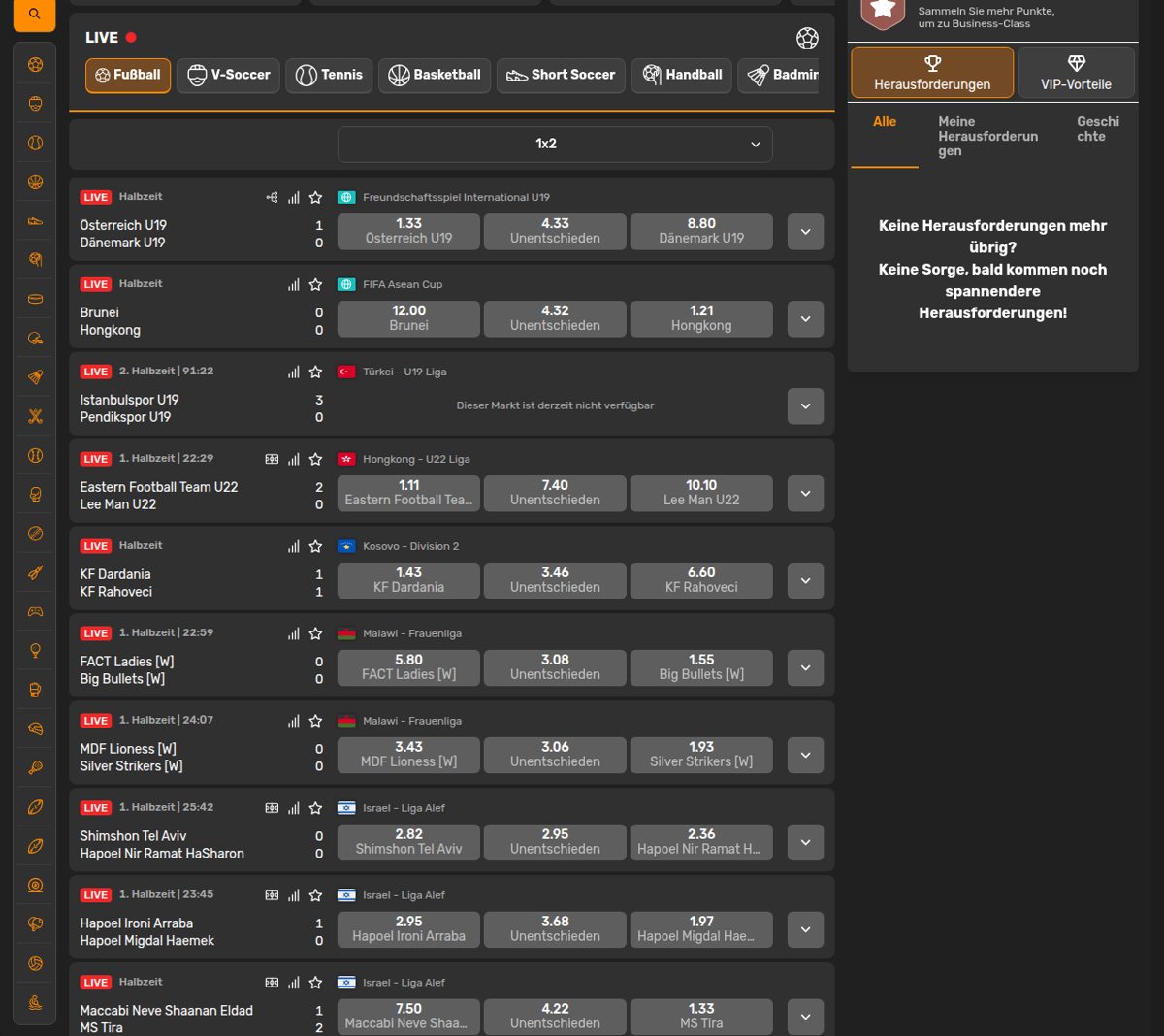Switch to the Handball live tab
Image resolution: width=1164 pixels, height=1036 pixels.
(x=681, y=76)
